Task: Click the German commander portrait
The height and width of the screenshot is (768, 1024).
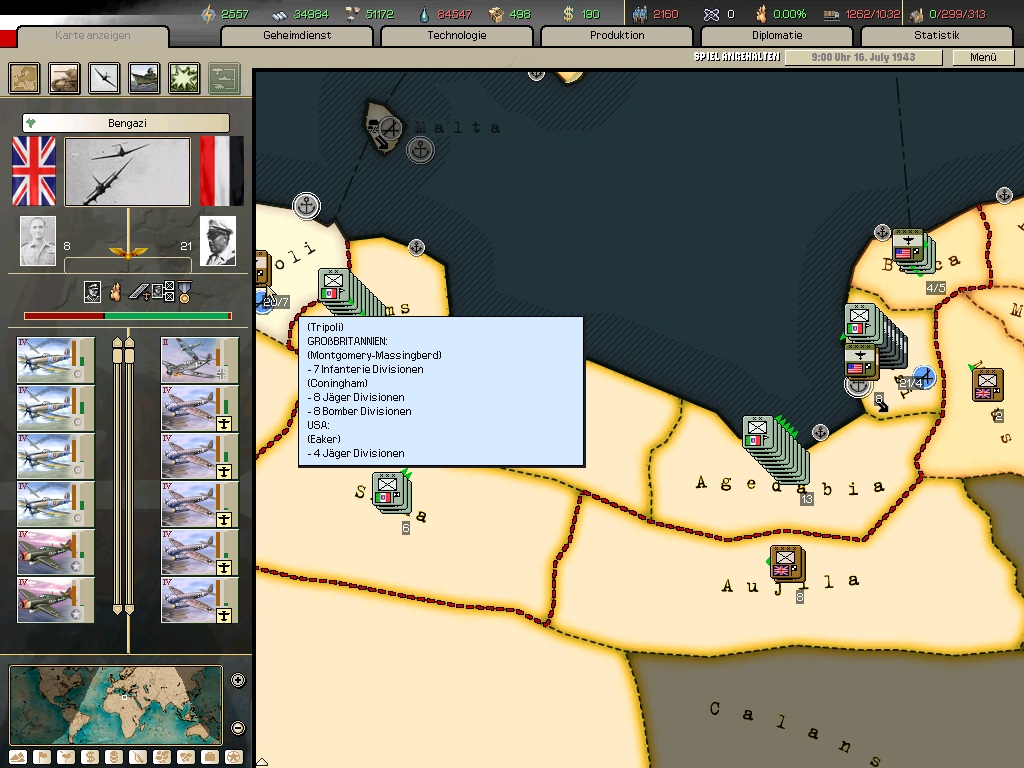Action: tap(217, 241)
